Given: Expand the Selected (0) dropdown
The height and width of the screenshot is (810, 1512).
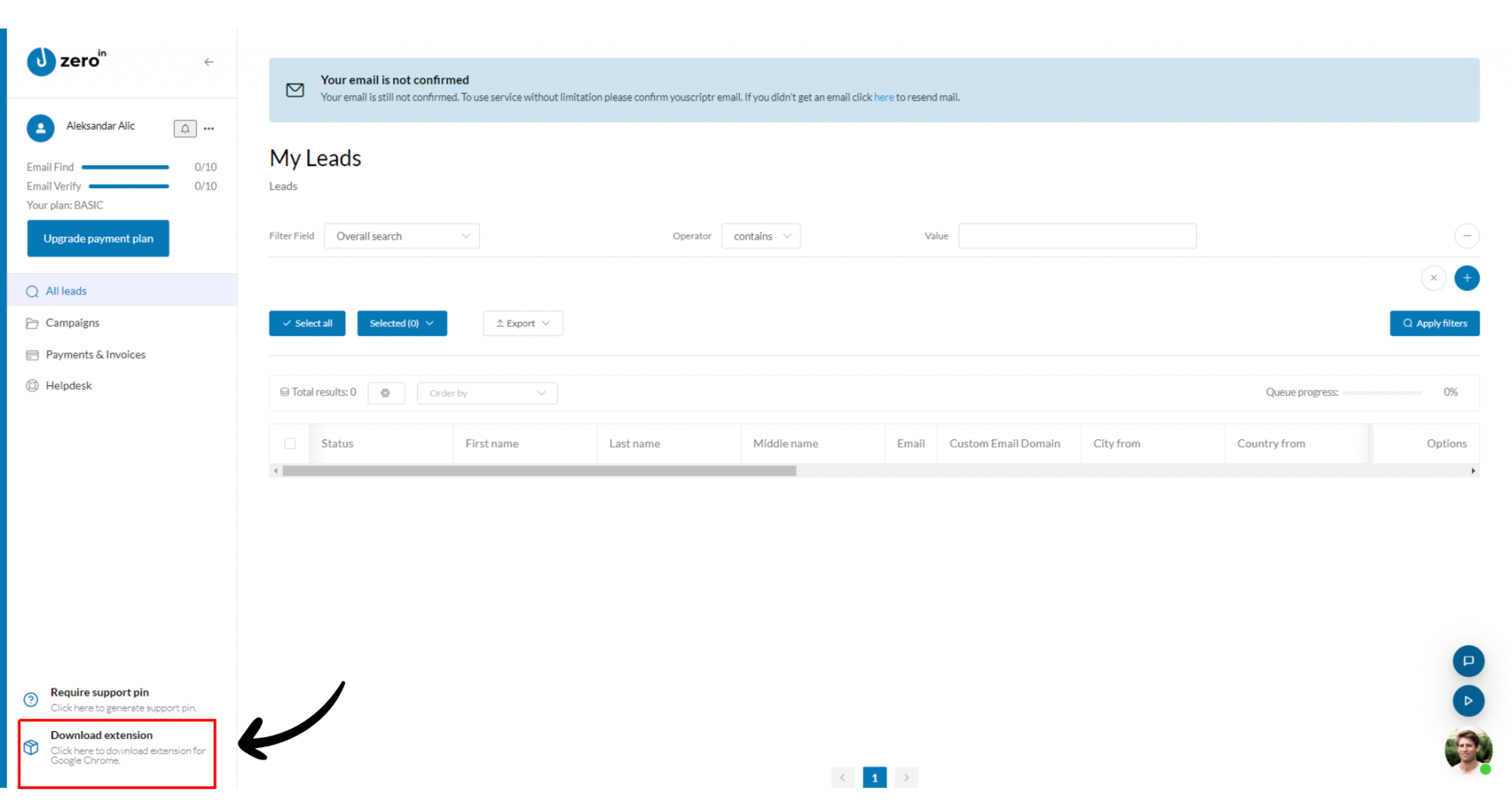Looking at the screenshot, I should tap(402, 323).
